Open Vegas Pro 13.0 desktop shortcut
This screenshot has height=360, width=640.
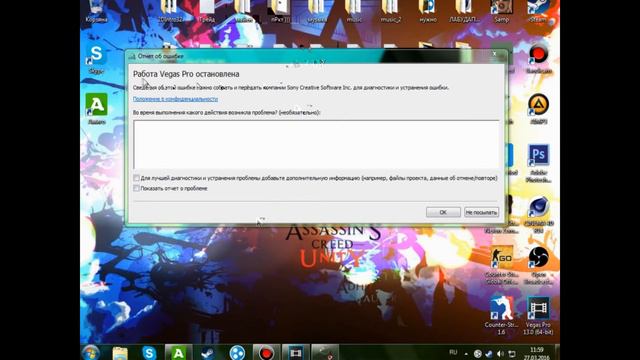(538, 315)
